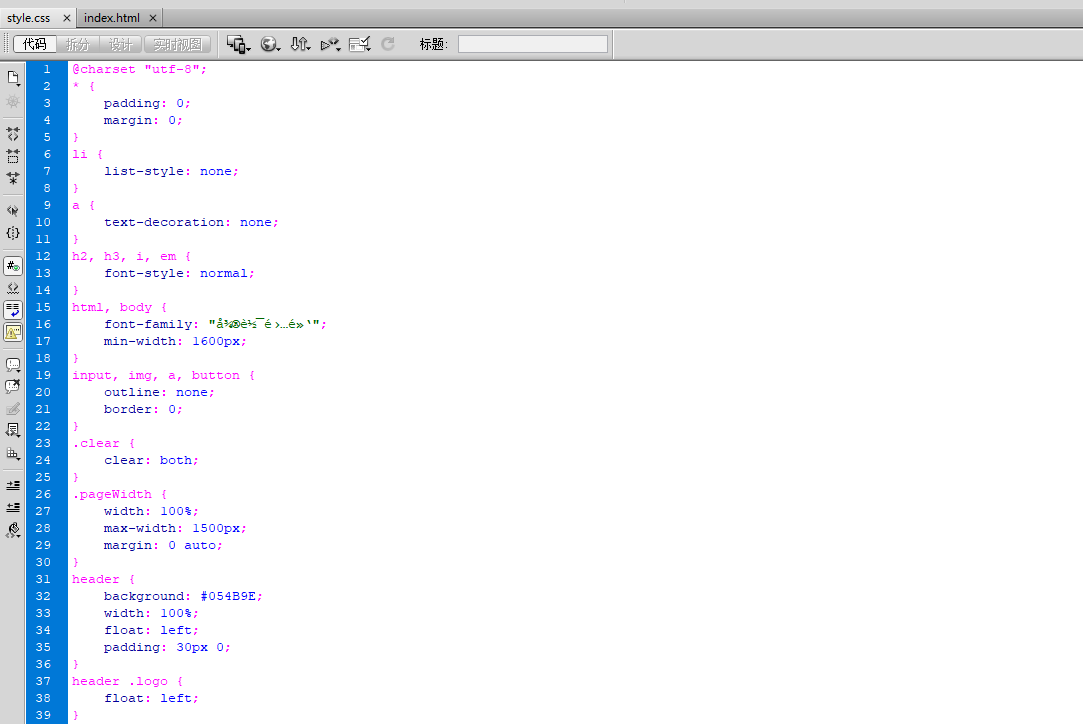Click 'outline: none;' line

[160, 392]
